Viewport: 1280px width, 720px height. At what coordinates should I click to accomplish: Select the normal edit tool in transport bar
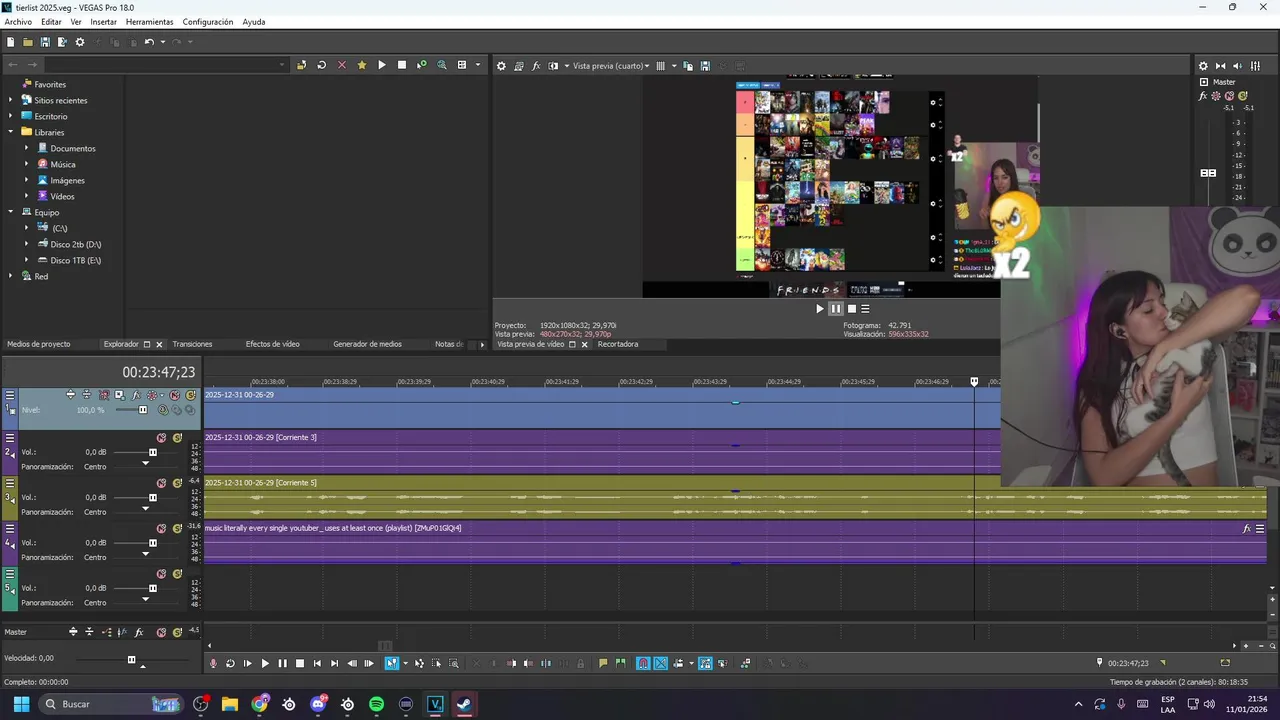click(391, 663)
